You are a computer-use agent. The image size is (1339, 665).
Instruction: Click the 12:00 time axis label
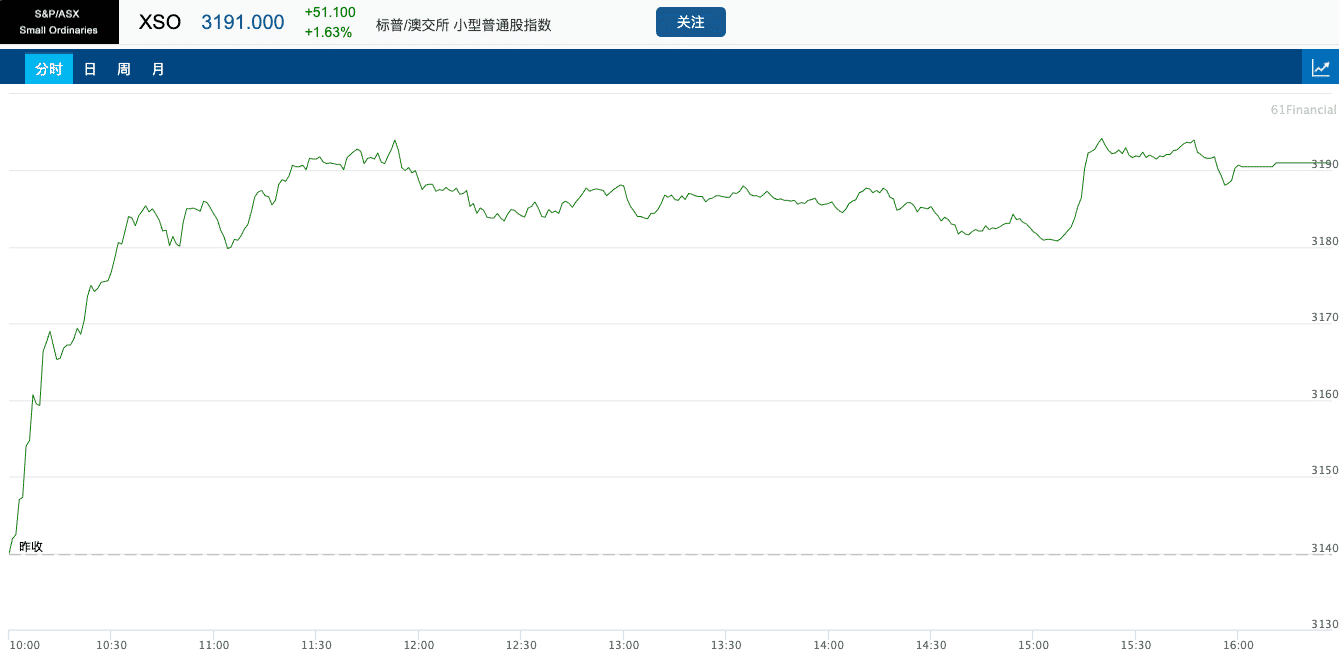pos(419,645)
